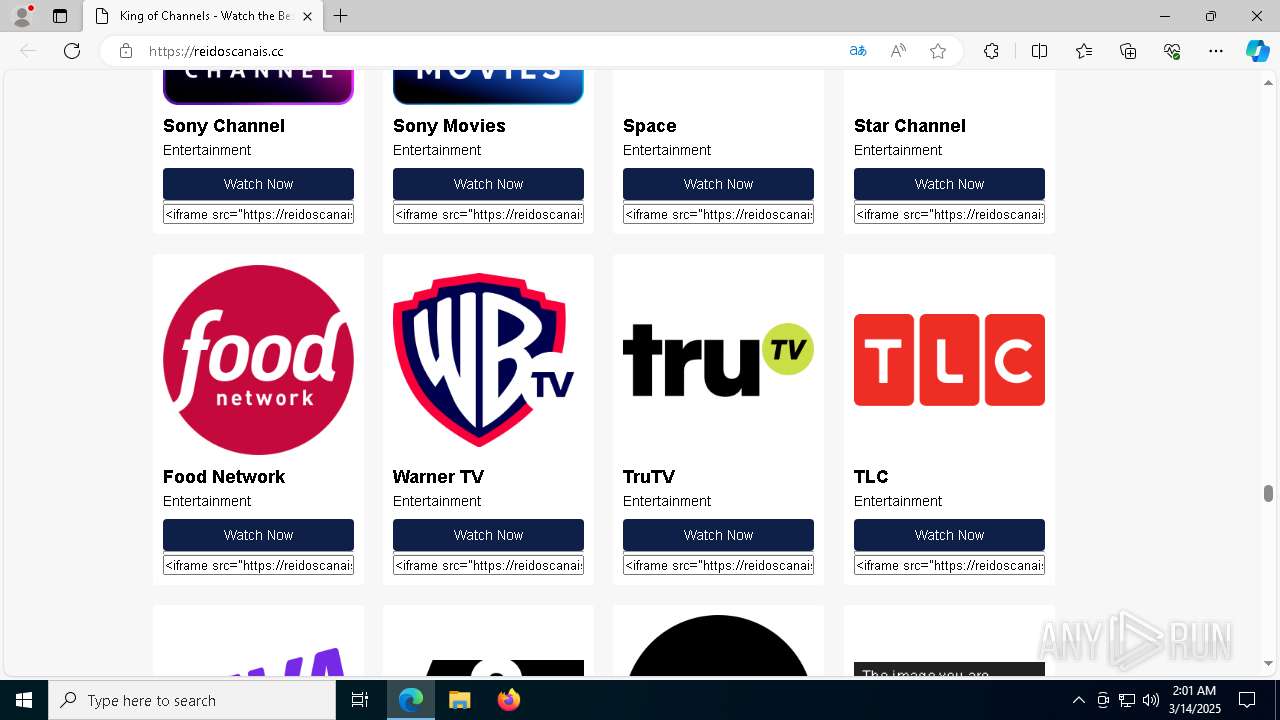Open the Collections icon
This screenshot has width=1280, height=720.
pos(1128,51)
